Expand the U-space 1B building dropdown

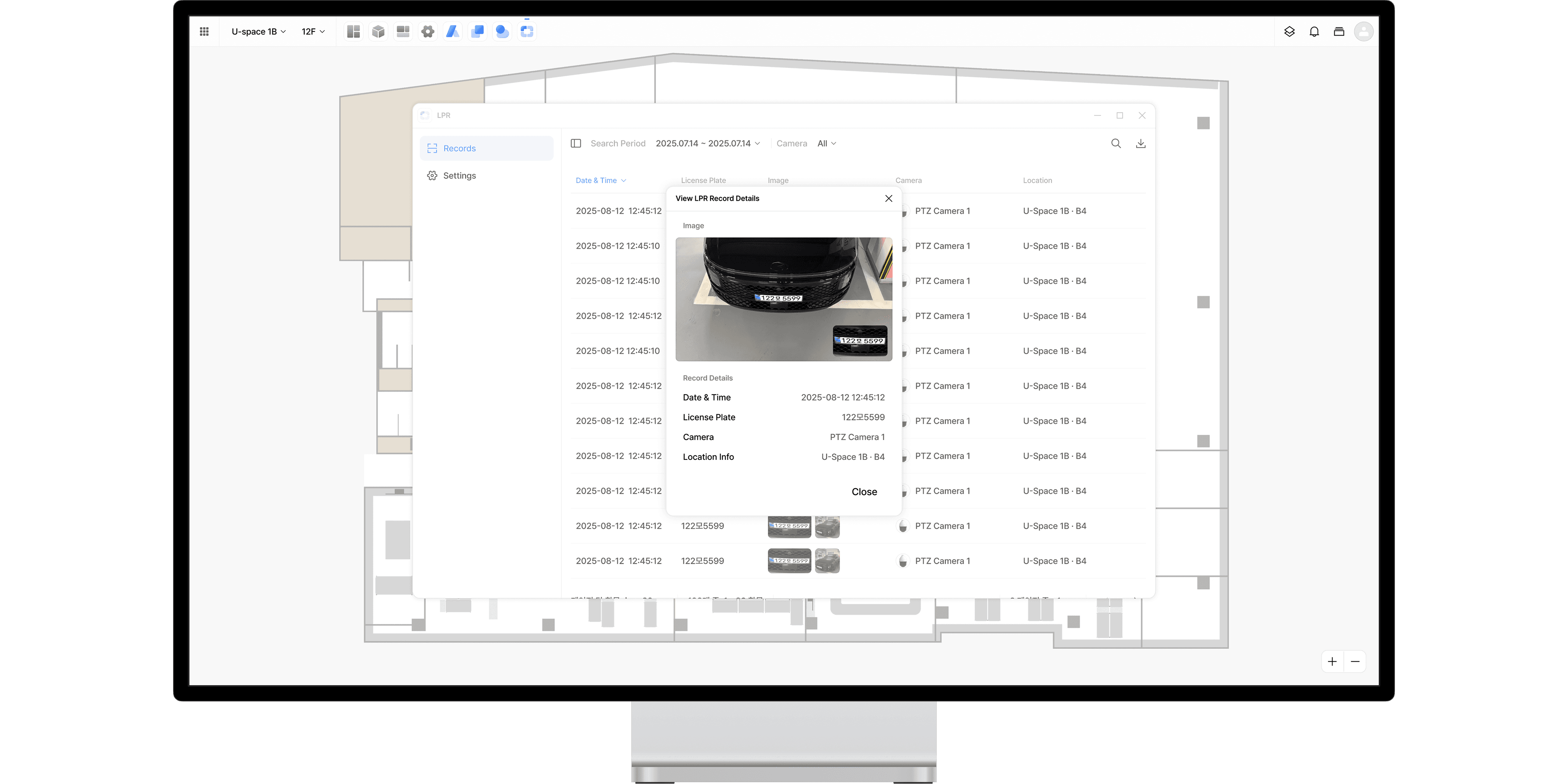pos(259,32)
